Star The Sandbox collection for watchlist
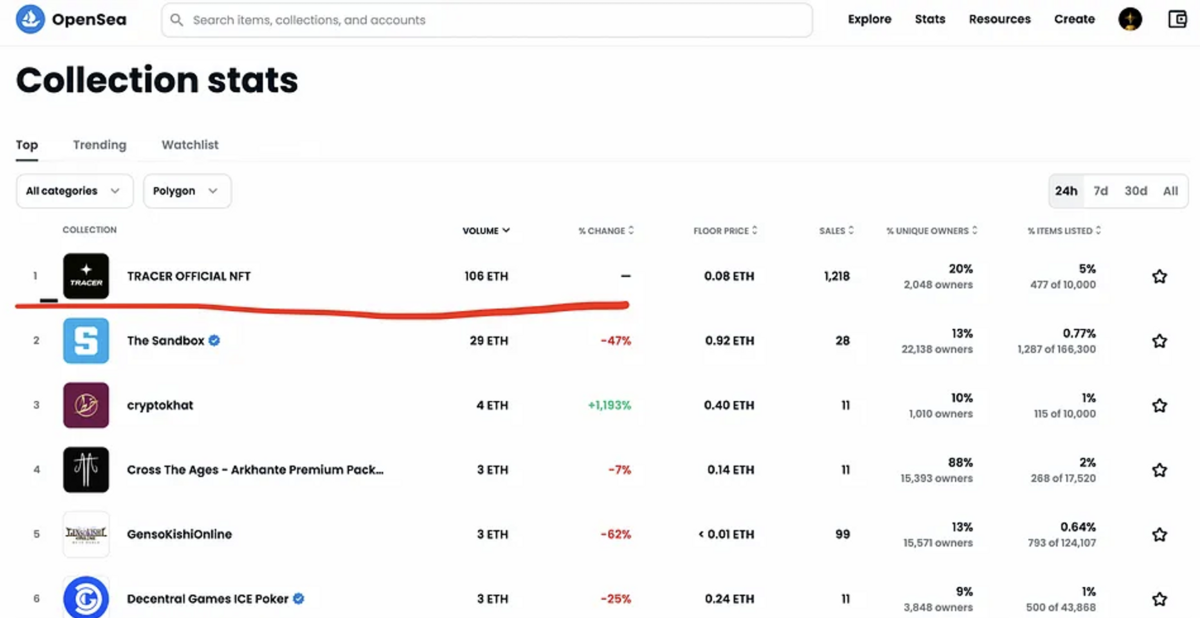1200x618 pixels. click(x=1159, y=341)
